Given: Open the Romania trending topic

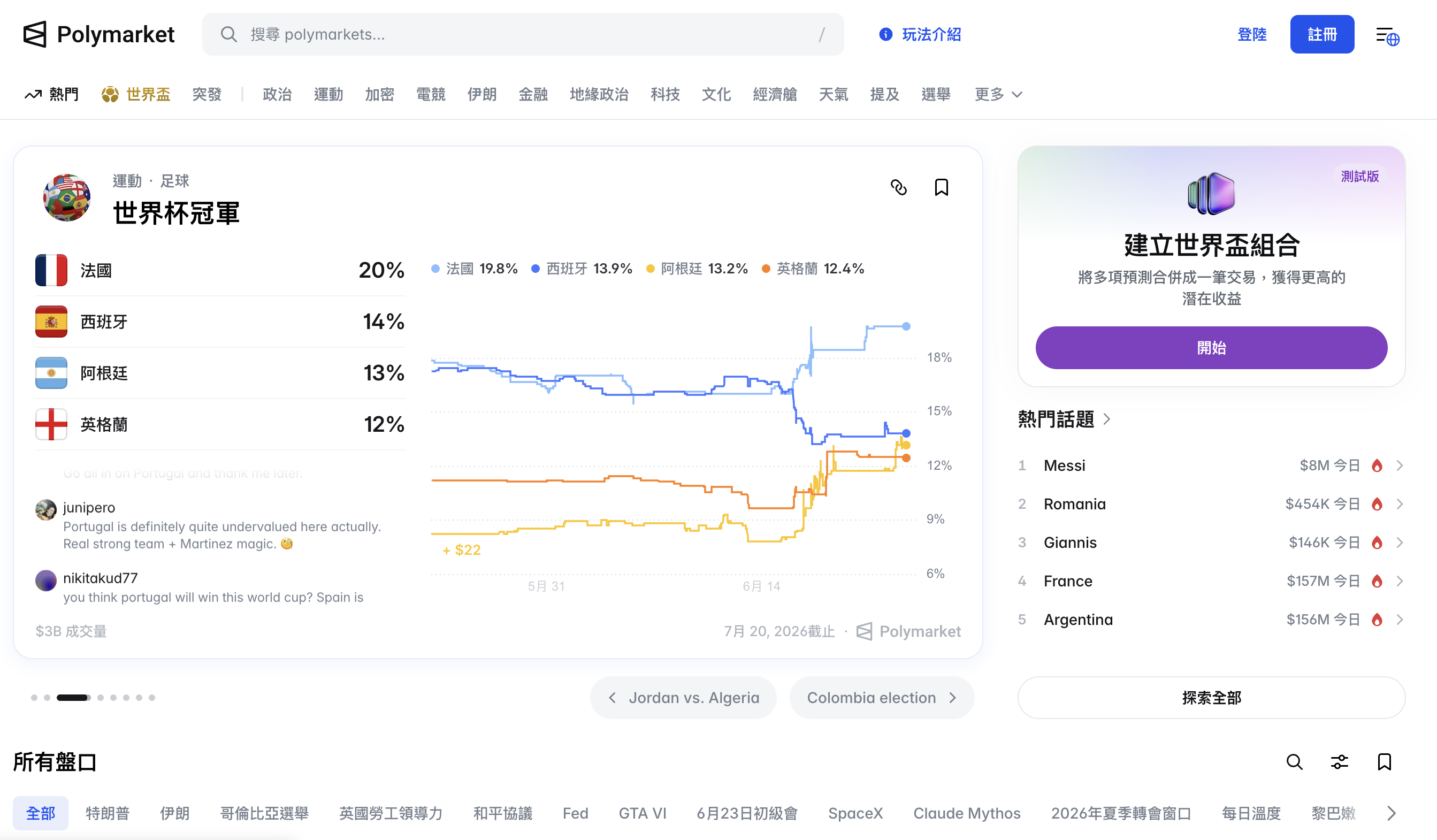Looking at the screenshot, I should 1211,504.
